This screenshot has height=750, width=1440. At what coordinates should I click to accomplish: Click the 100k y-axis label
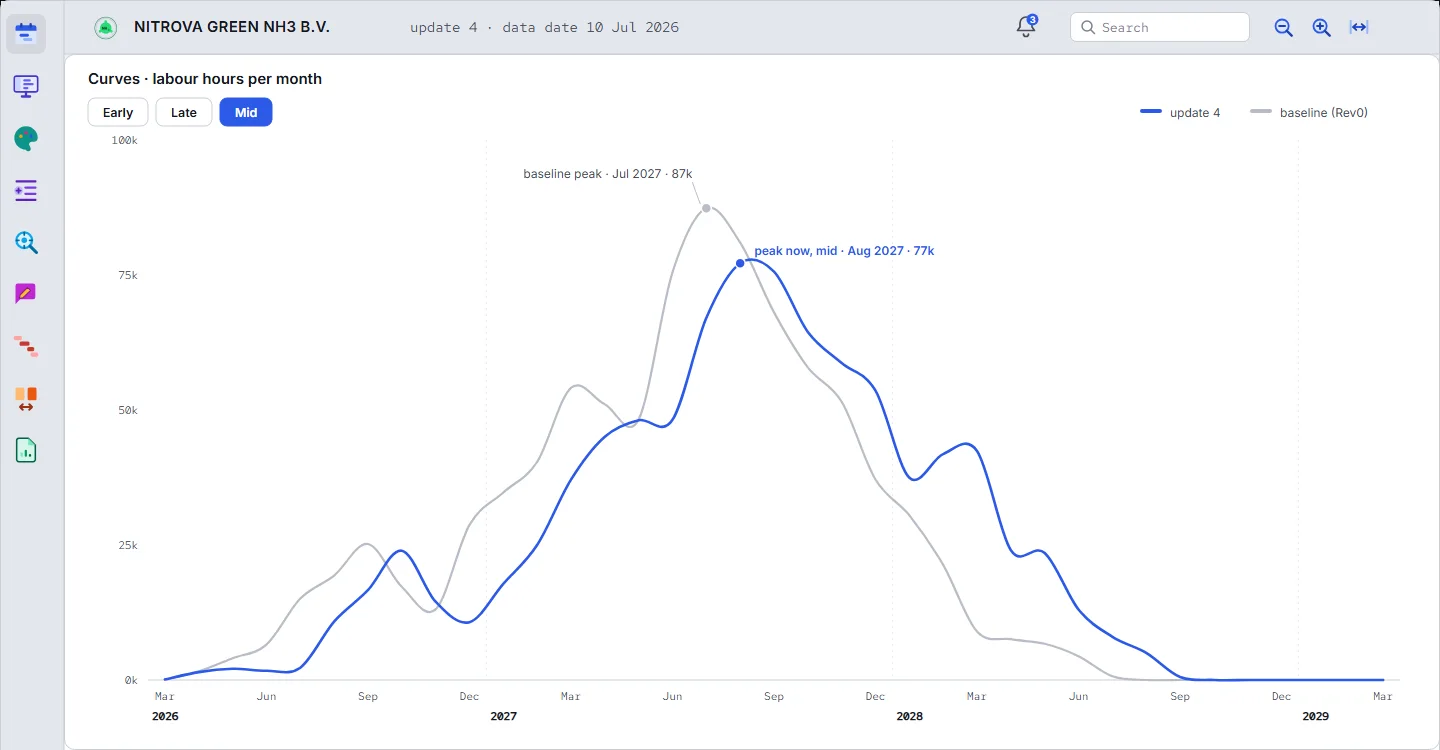click(x=124, y=141)
